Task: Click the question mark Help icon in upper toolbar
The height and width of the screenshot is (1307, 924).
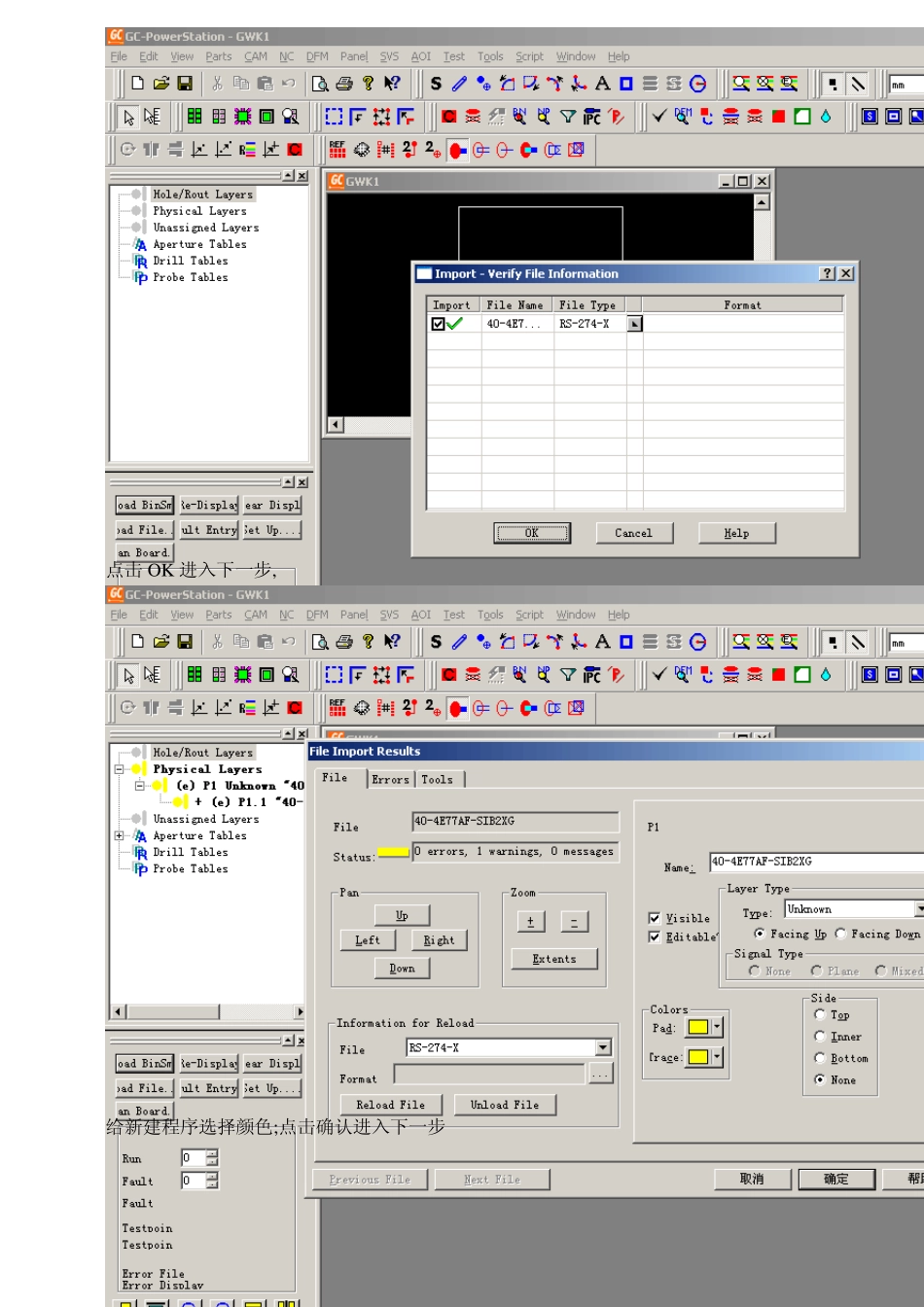Action: click(368, 84)
